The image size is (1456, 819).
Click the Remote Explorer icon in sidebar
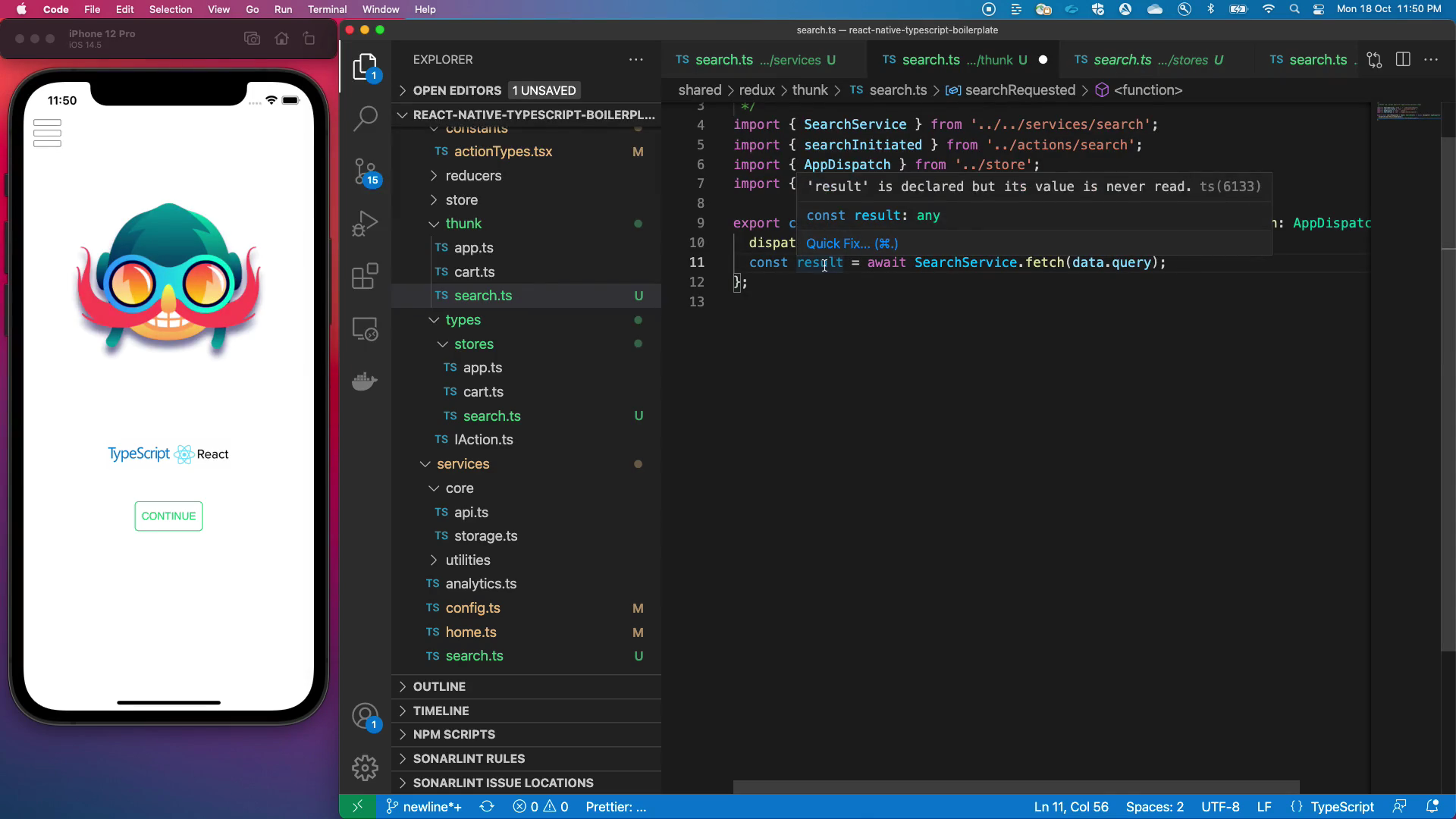pos(365,333)
